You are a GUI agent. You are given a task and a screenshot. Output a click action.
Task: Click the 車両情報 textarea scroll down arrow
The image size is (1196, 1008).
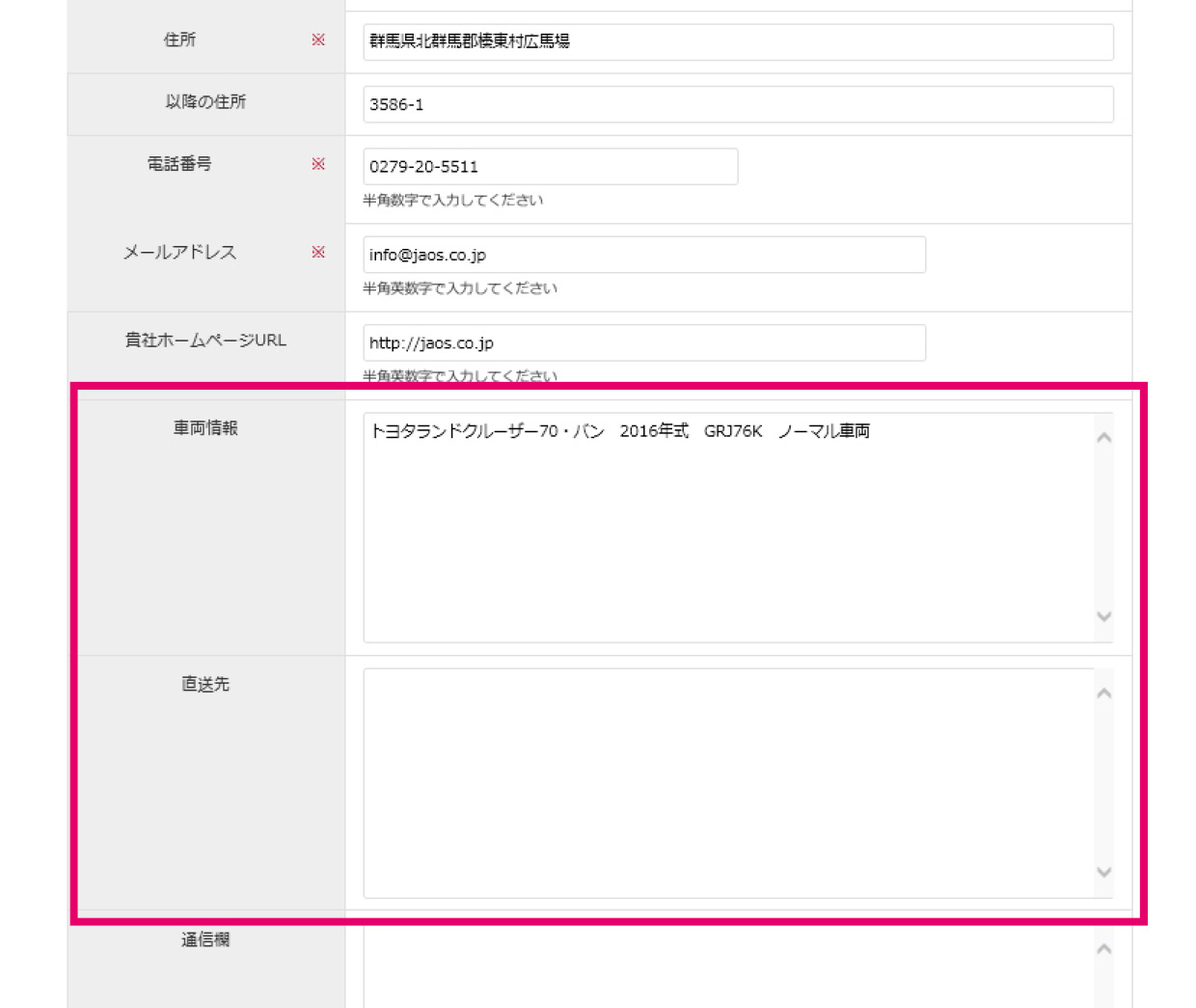[x=1104, y=616]
